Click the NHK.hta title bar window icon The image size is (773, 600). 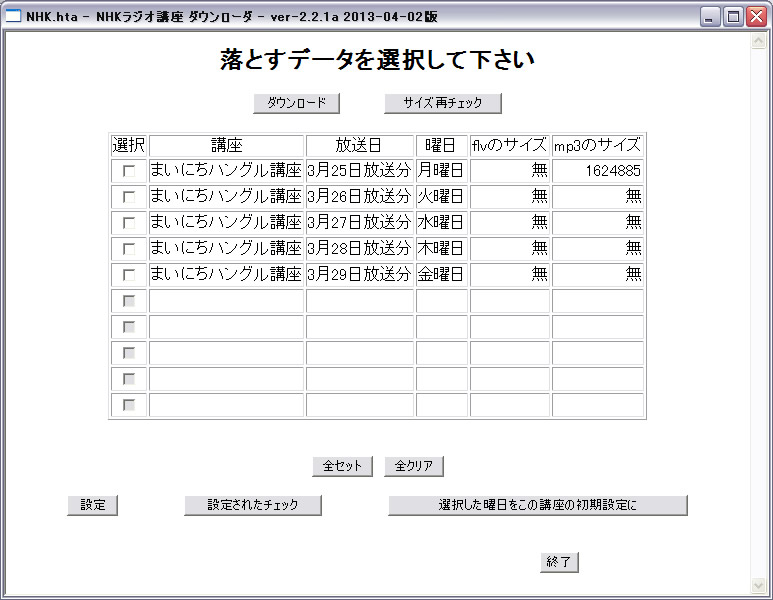pos(13,16)
